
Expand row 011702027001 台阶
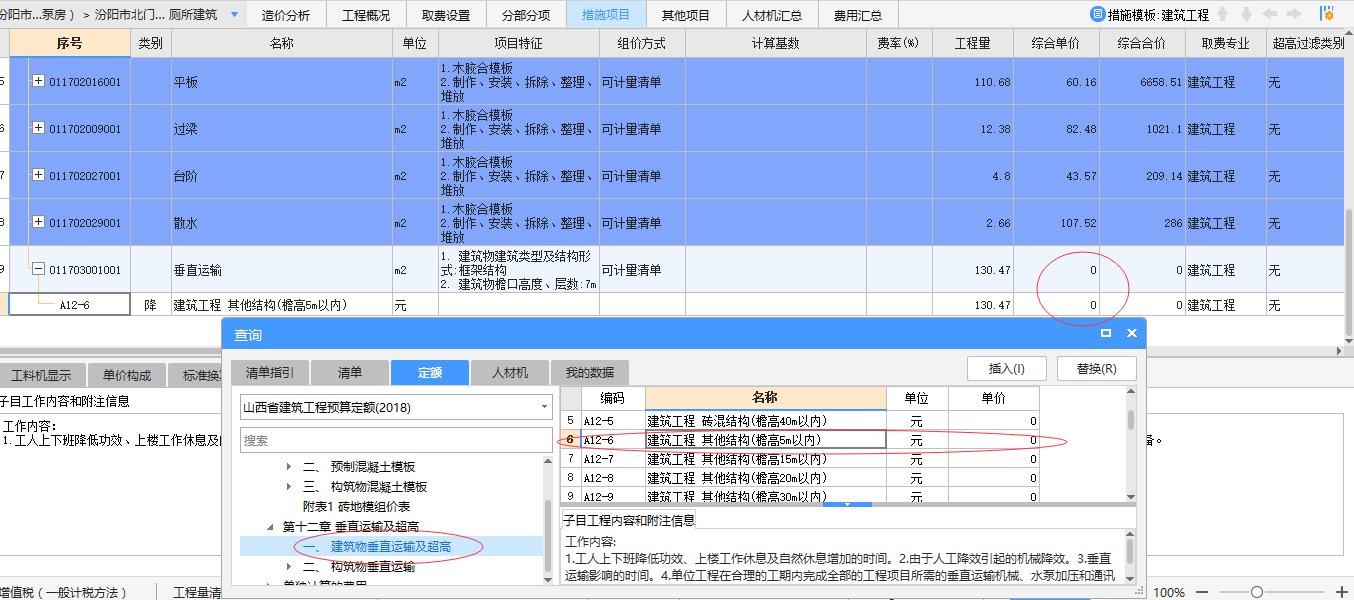coord(39,175)
